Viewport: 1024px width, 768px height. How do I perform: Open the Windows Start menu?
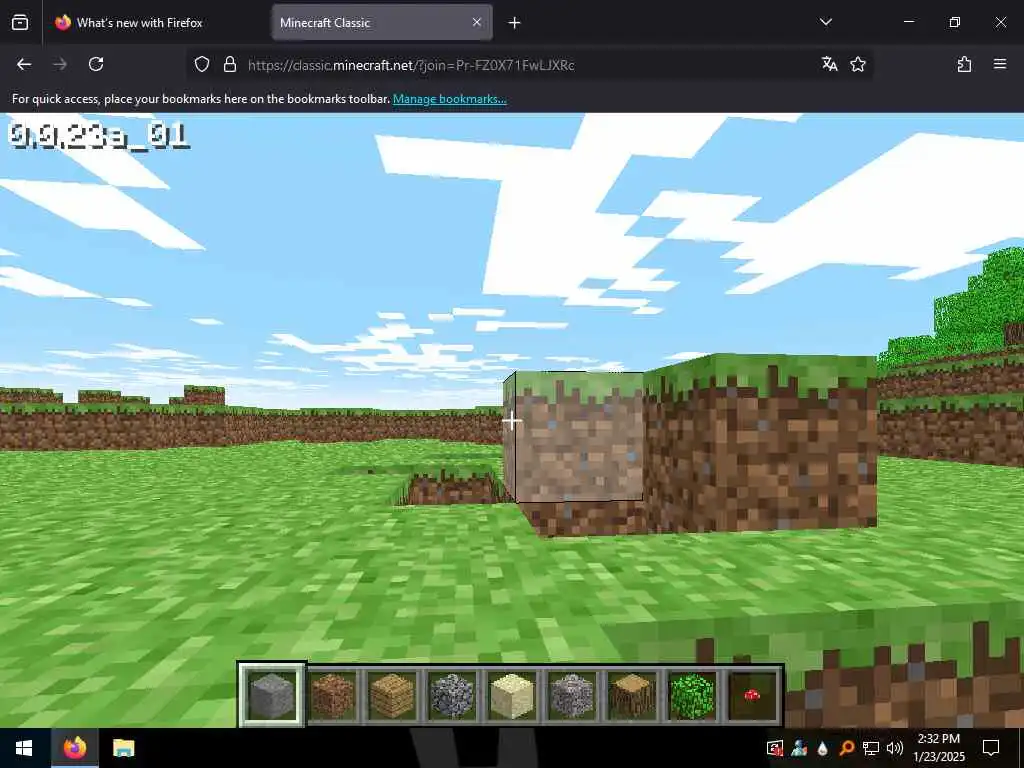point(24,748)
